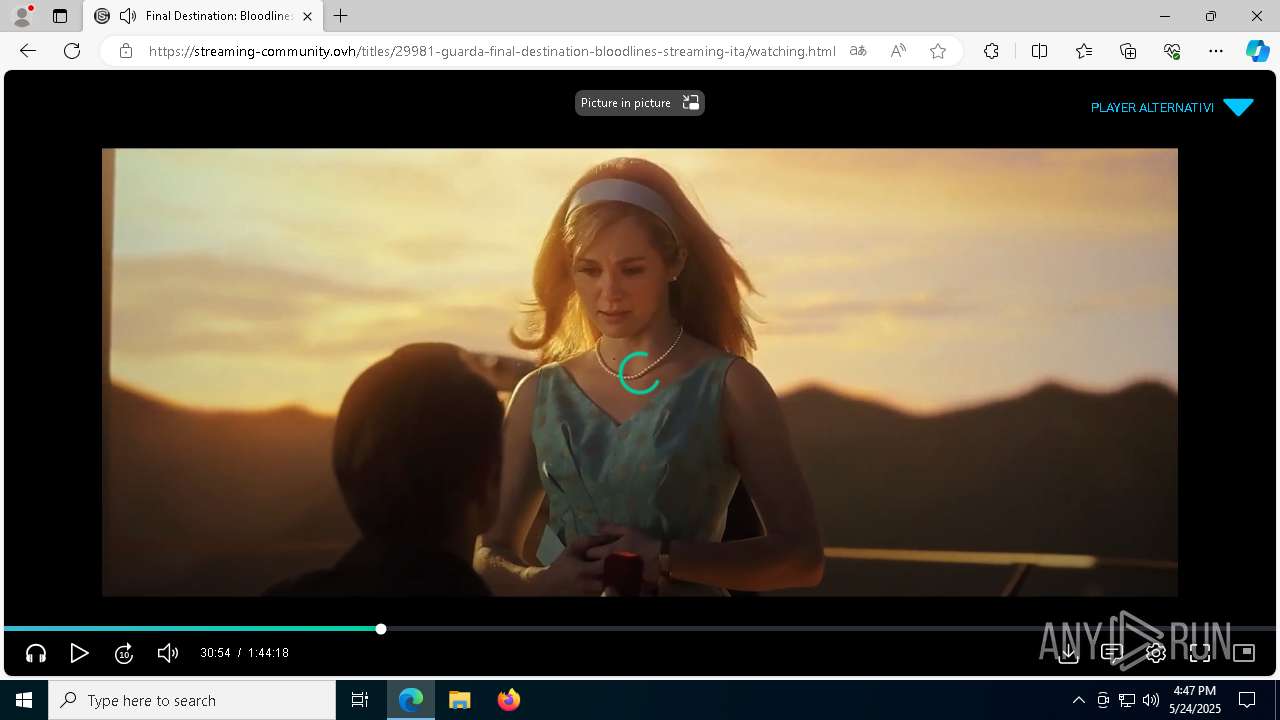Open Edge Settings and more menu
This screenshot has width=1280, height=720.
click(x=1216, y=51)
